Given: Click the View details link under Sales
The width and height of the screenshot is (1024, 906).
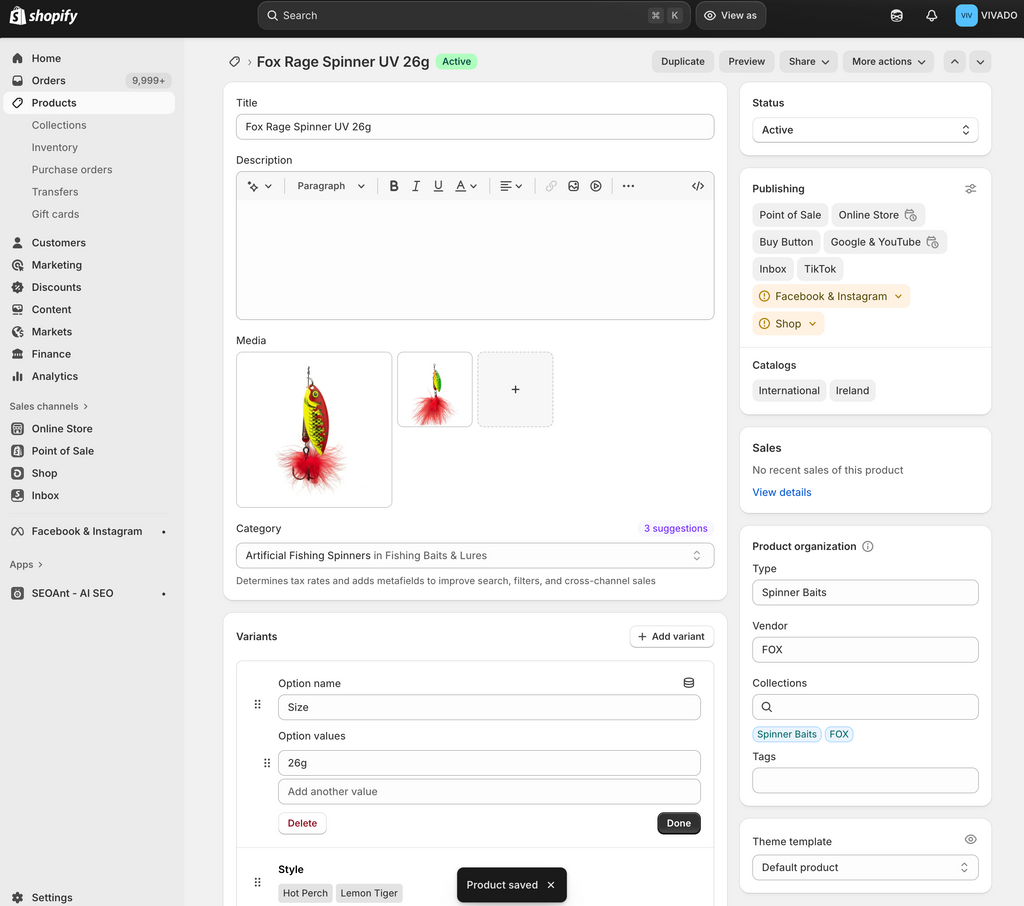Looking at the screenshot, I should (x=781, y=492).
